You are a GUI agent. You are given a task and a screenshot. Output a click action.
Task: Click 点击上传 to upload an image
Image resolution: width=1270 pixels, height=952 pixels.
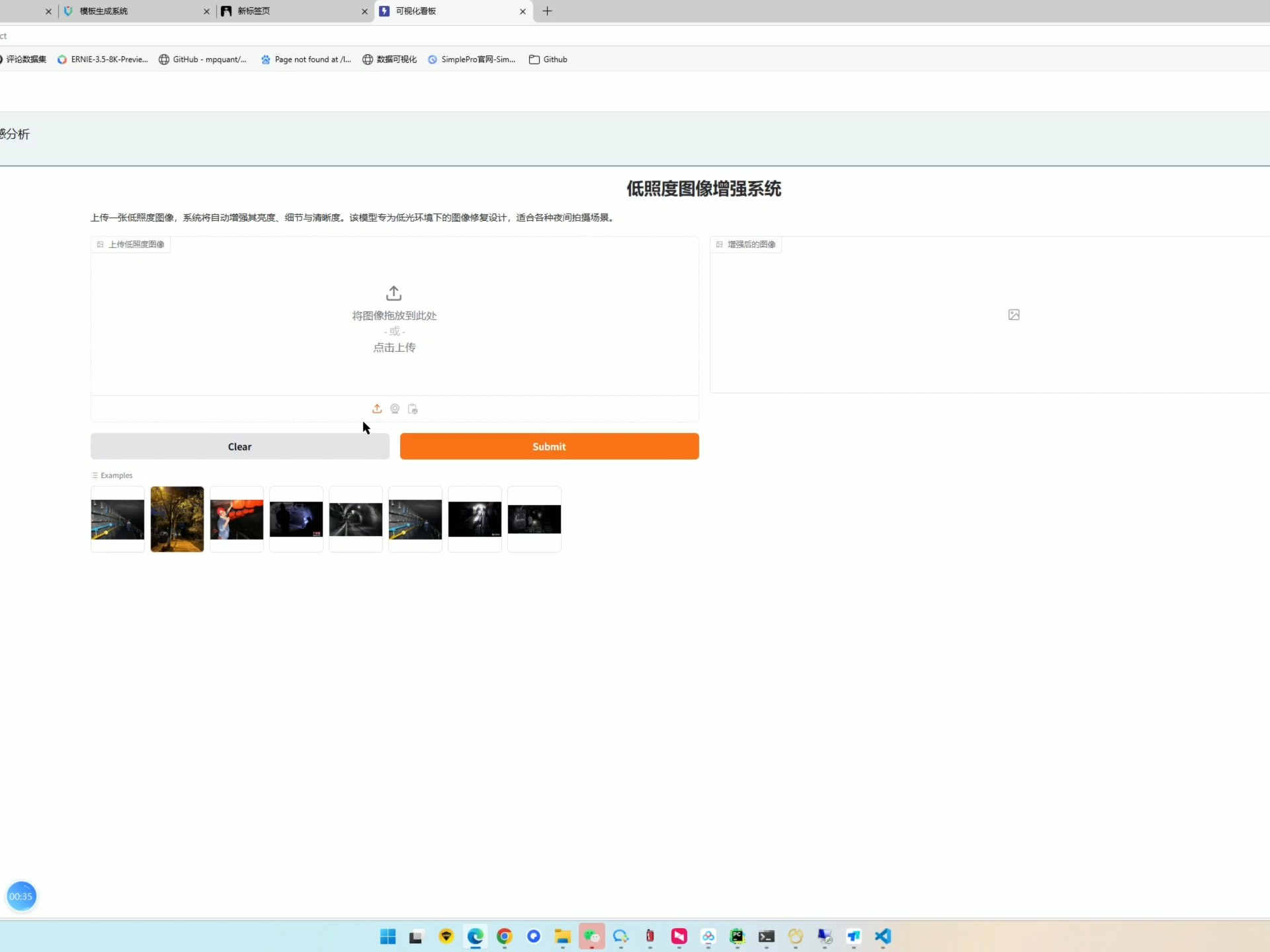point(394,348)
